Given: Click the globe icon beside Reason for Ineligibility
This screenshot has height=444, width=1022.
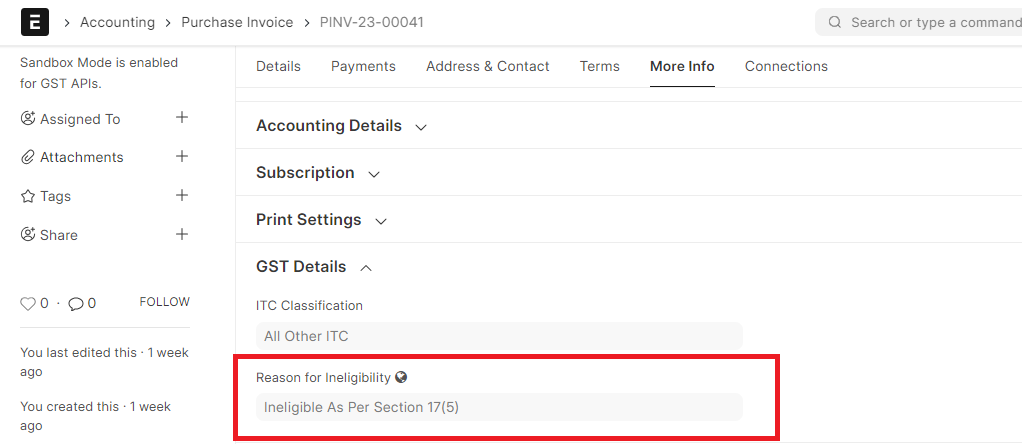Looking at the screenshot, I should point(402,377).
